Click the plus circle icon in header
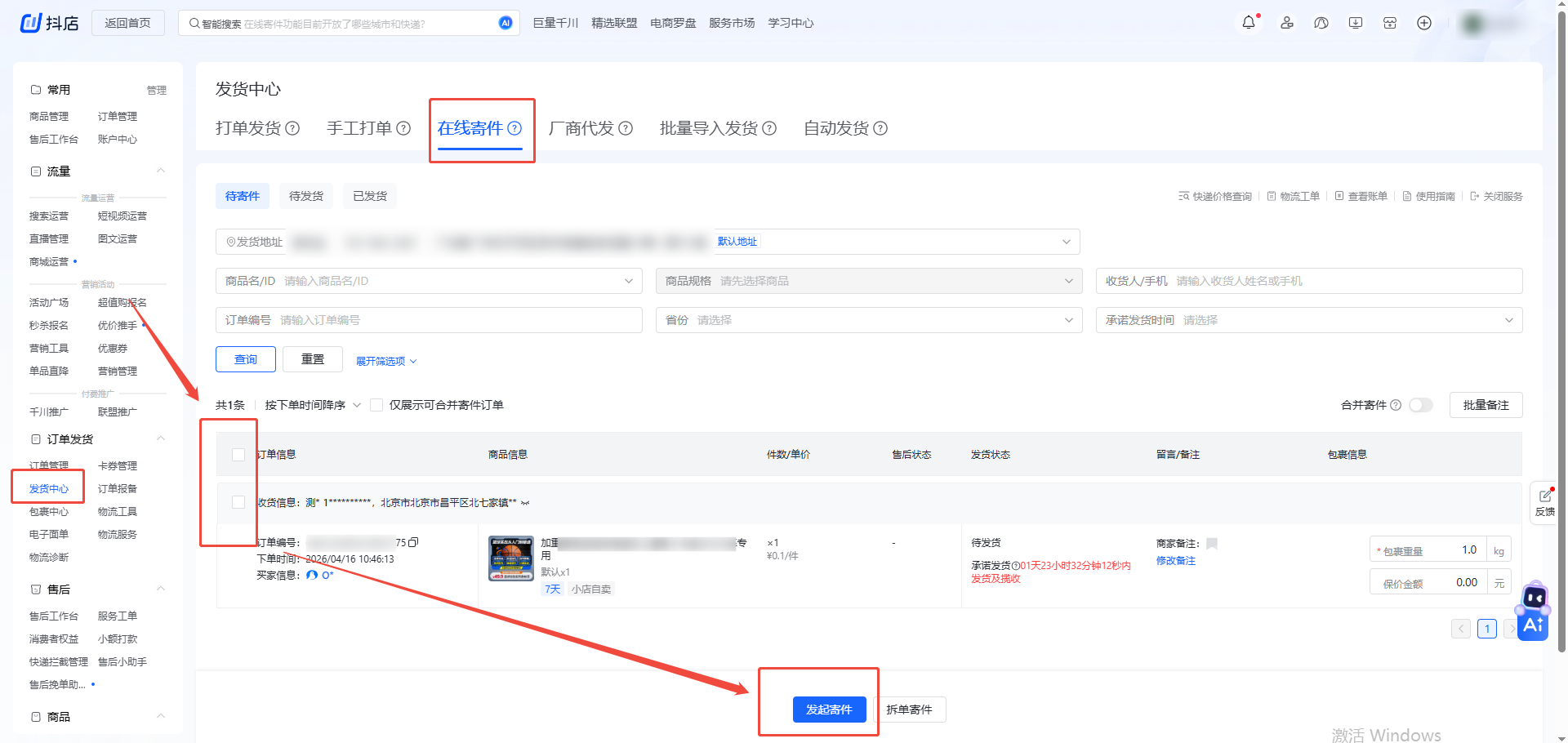The width and height of the screenshot is (1568, 743). point(1424,23)
